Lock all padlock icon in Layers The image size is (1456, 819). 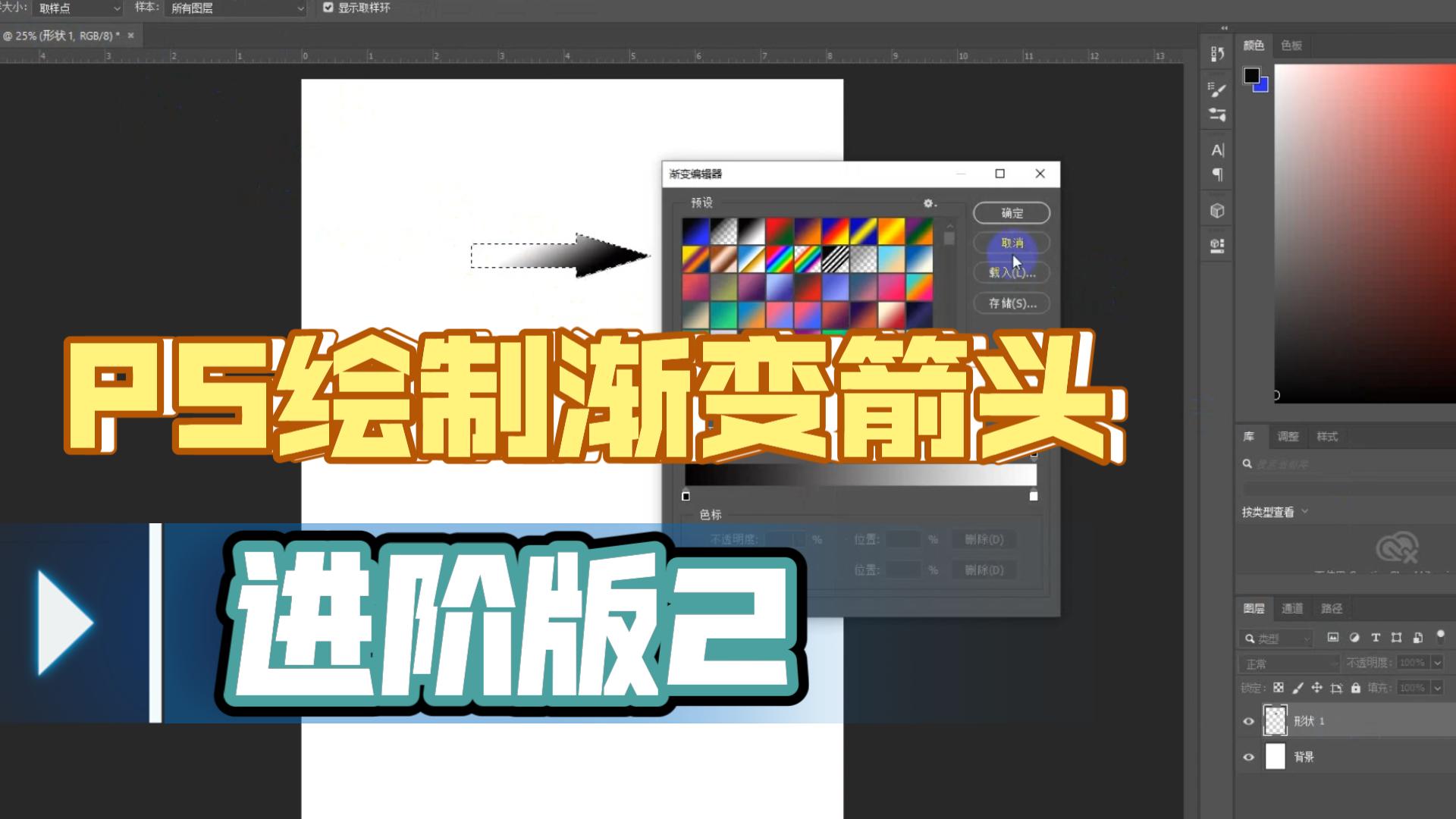coord(1356,688)
